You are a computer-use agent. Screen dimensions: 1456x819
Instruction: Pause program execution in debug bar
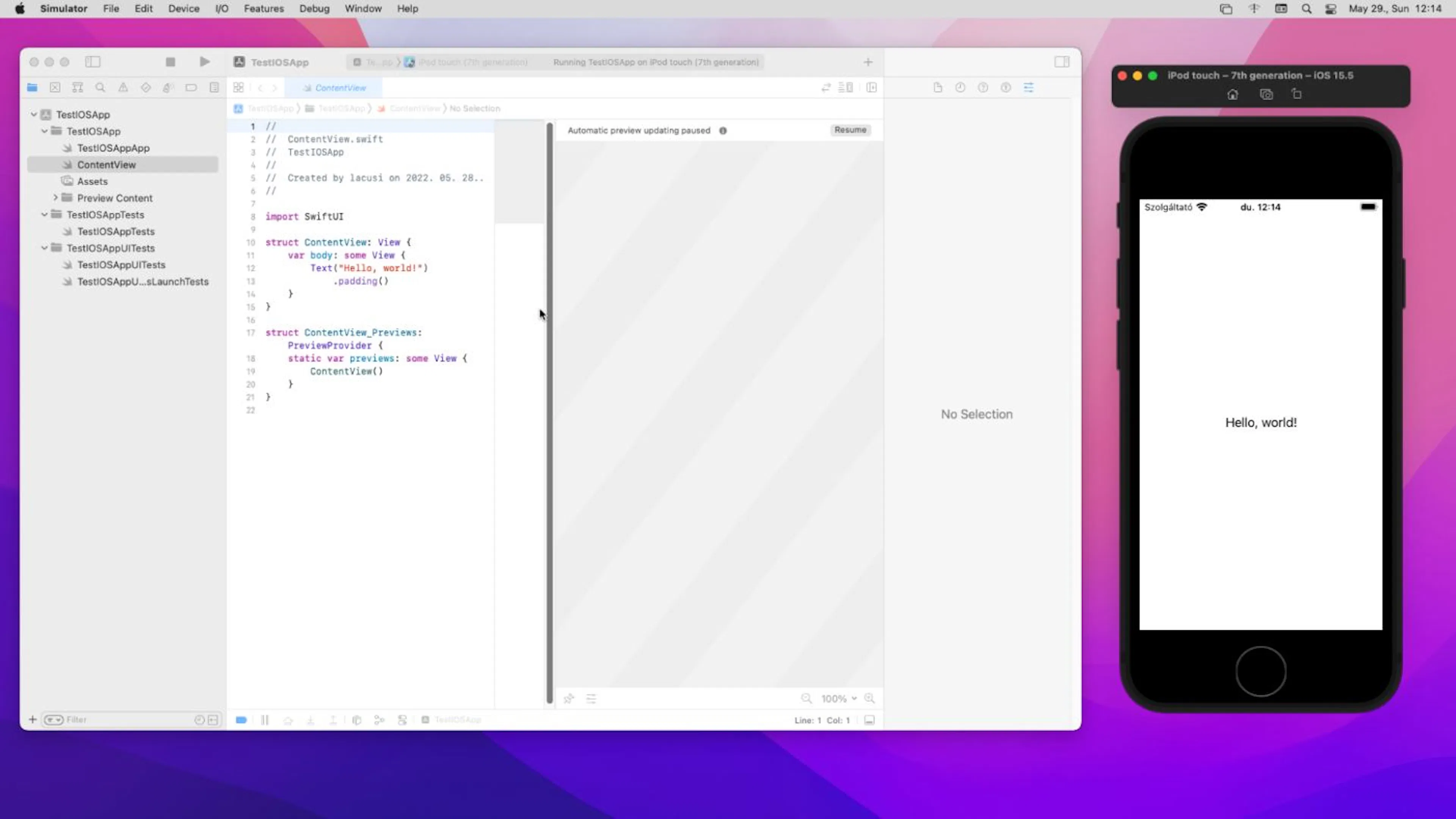coord(265,720)
